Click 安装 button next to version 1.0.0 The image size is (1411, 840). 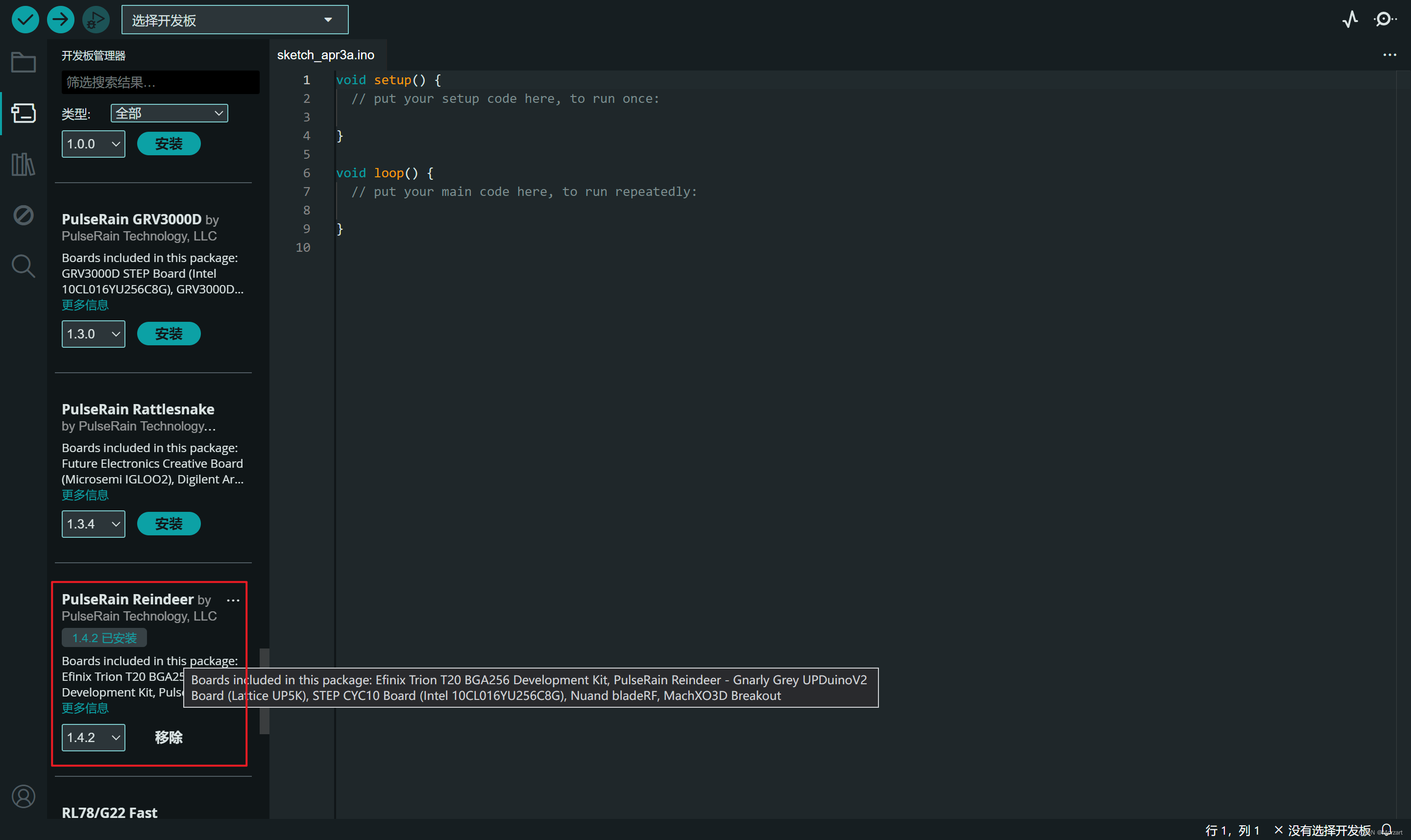click(x=169, y=144)
